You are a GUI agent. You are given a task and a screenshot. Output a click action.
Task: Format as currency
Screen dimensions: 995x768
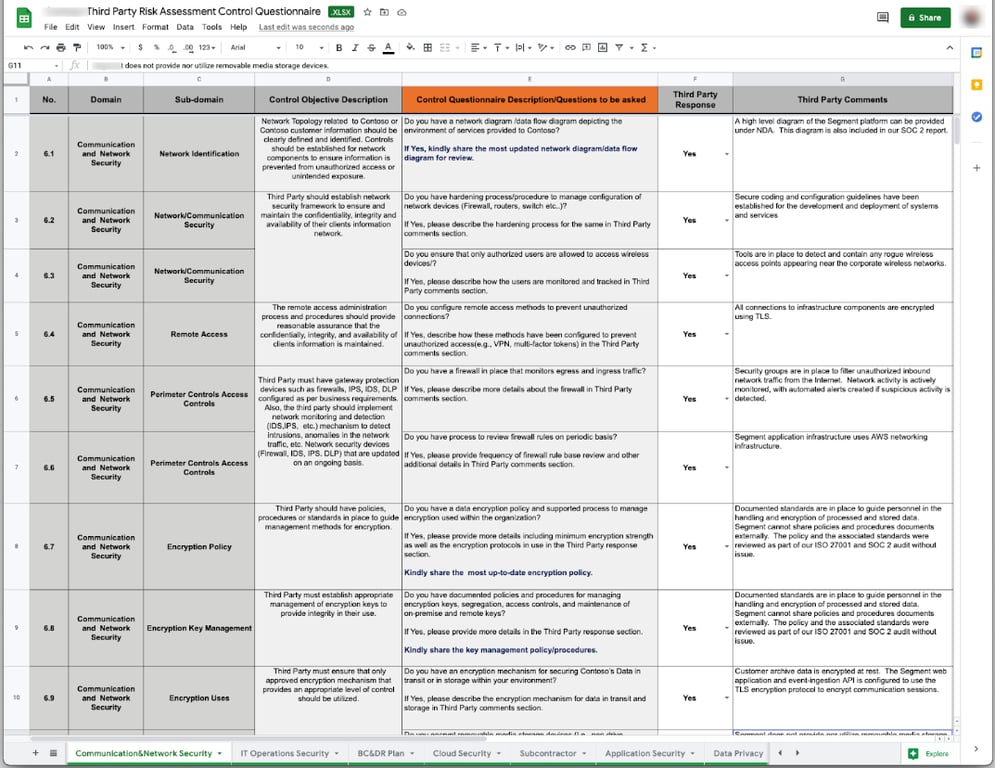140,48
